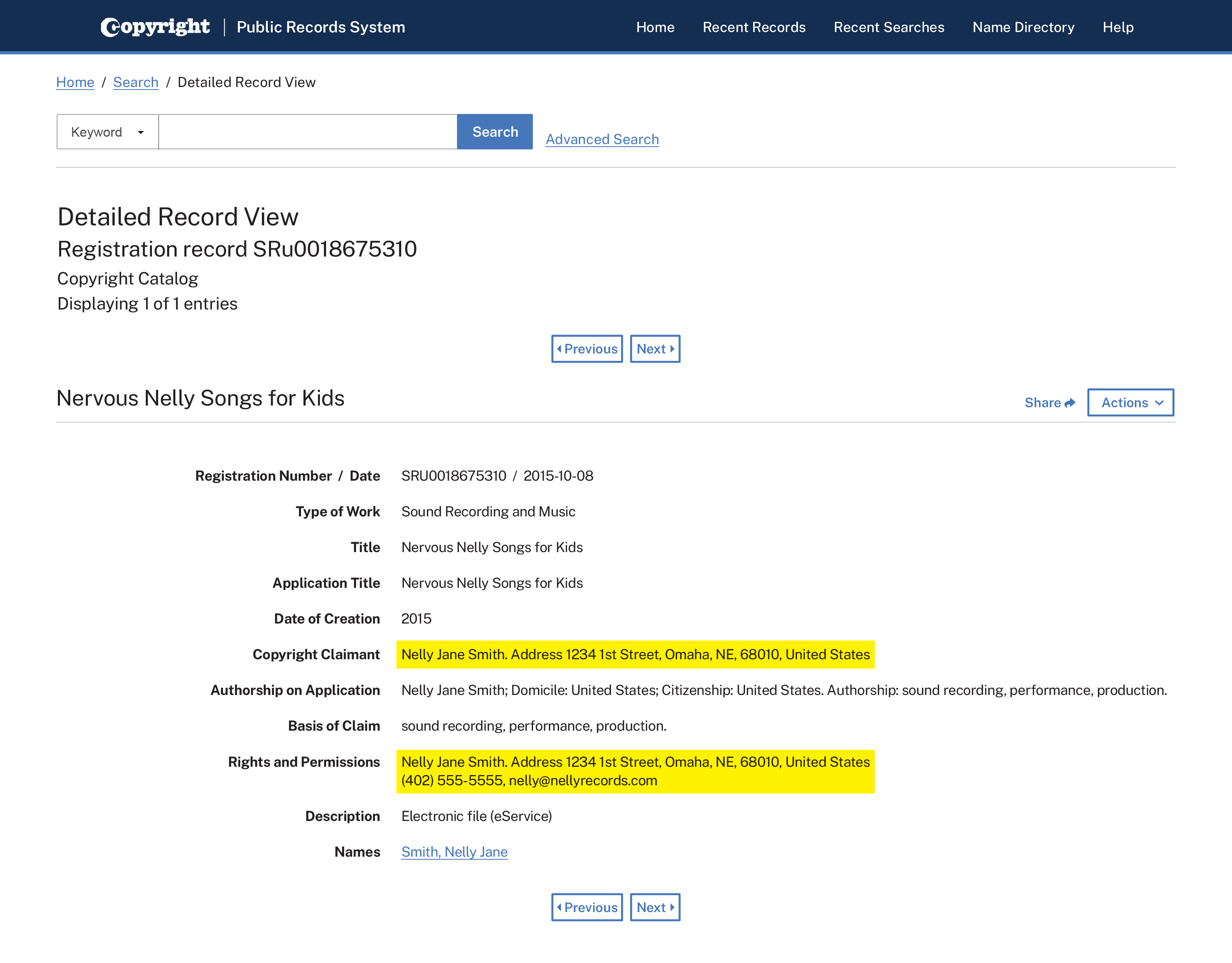Viewport: 1232px width, 963px height.
Task: Click the Sound Recording and Music value
Action: click(488, 511)
